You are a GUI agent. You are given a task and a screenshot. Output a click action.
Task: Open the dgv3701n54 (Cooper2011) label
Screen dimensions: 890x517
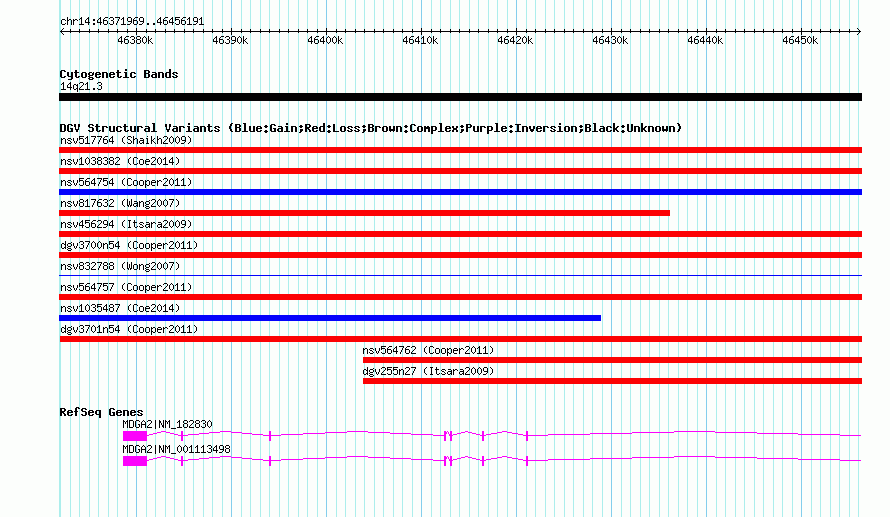coord(129,329)
